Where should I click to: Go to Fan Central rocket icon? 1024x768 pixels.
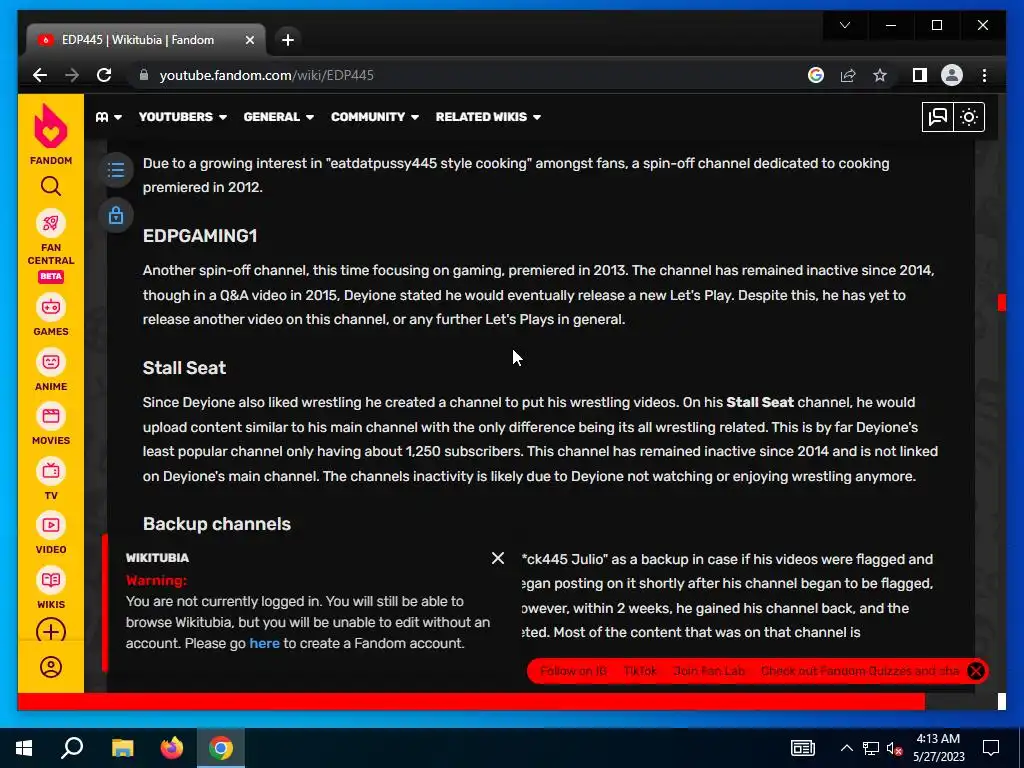coord(50,224)
